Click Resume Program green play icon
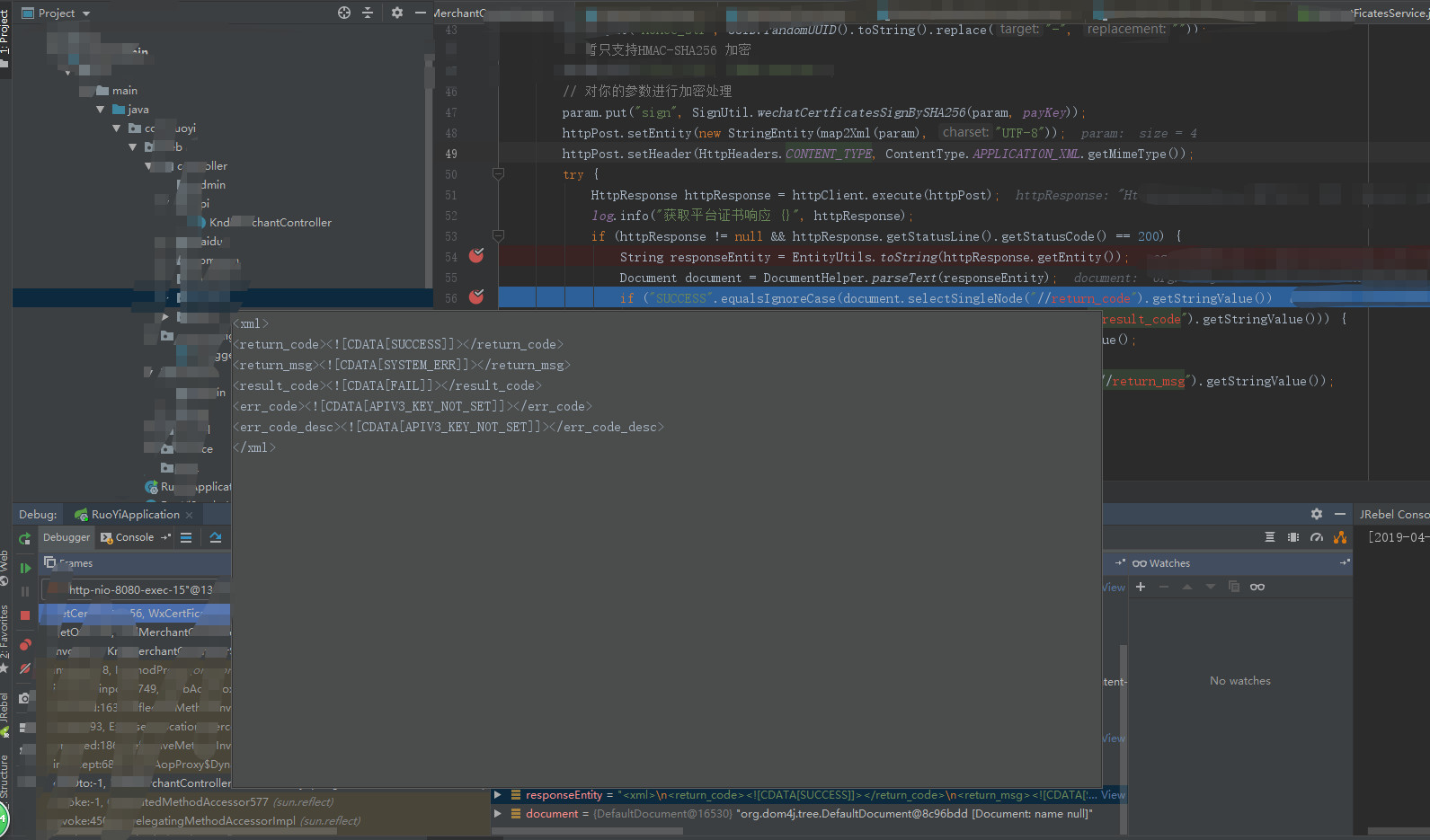1430x840 pixels. 25,568
